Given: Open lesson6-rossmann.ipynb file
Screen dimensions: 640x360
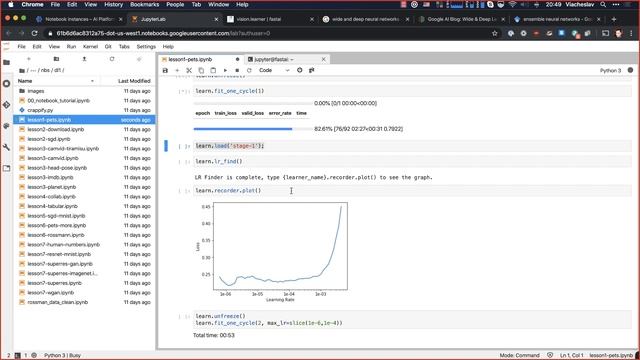Looking at the screenshot, I should pyautogui.click(x=84, y=235).
